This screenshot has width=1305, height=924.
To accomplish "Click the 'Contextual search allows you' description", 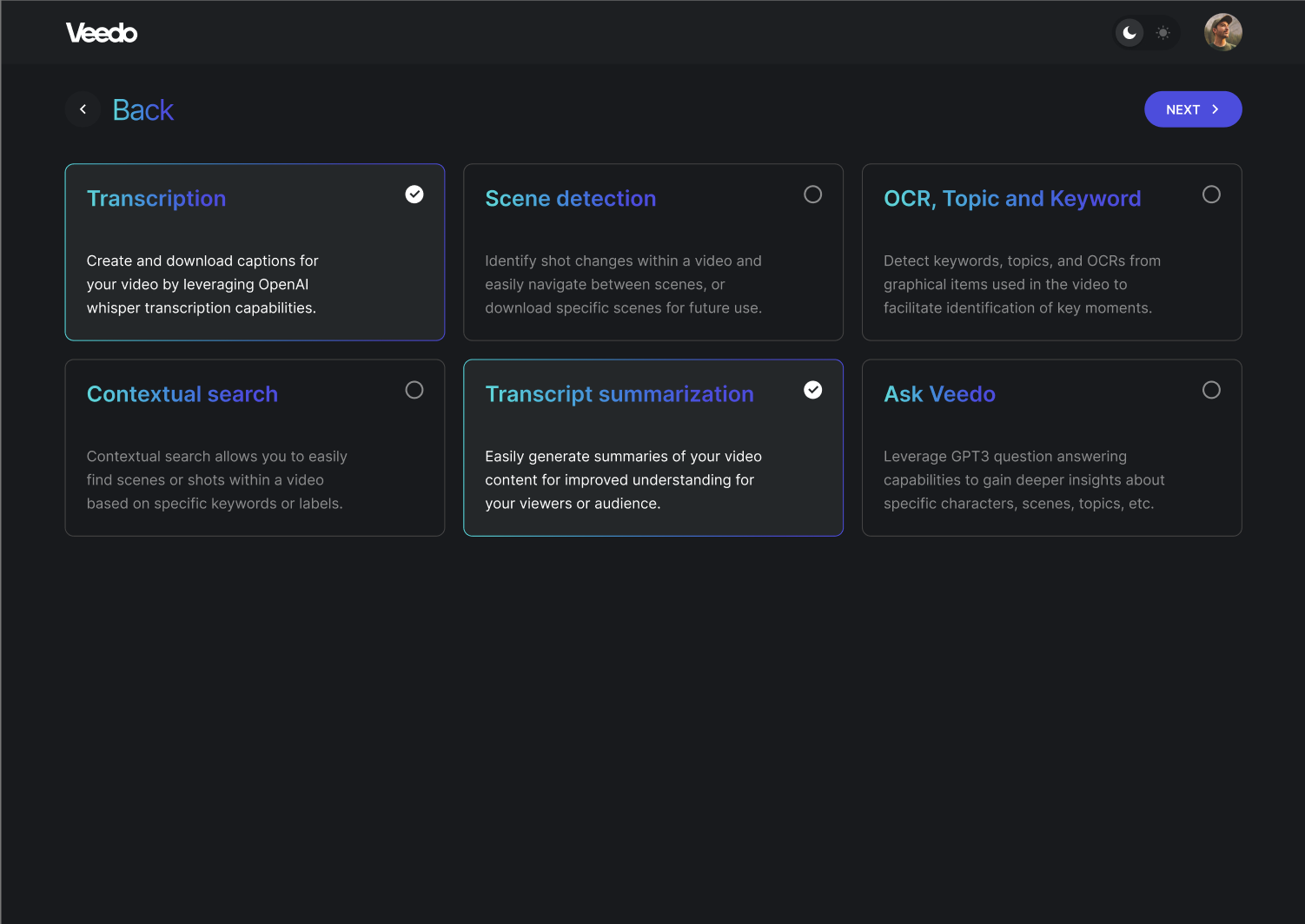I will (x=217, y=479).
